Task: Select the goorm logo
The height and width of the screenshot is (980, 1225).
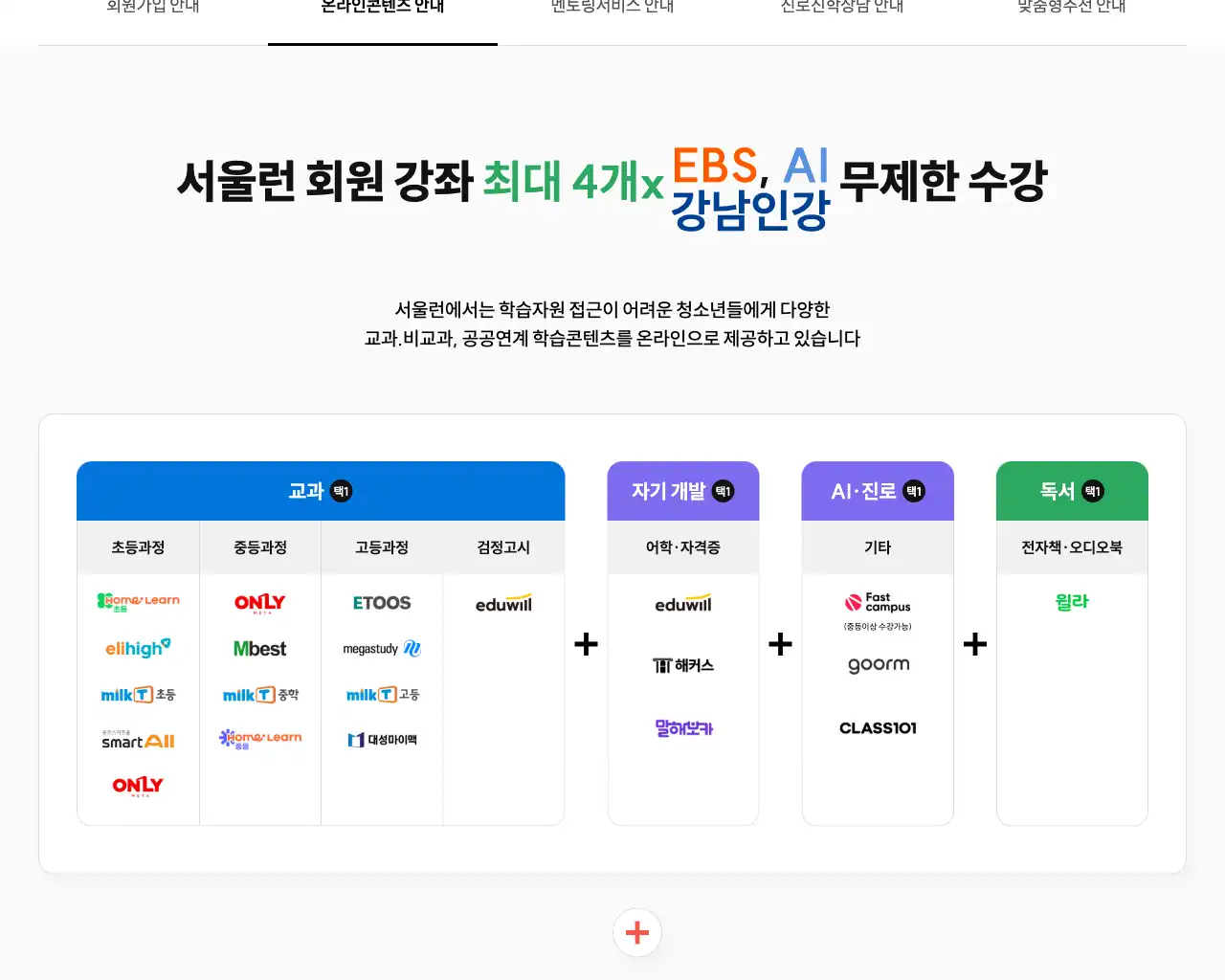Action: click(878, 665)
